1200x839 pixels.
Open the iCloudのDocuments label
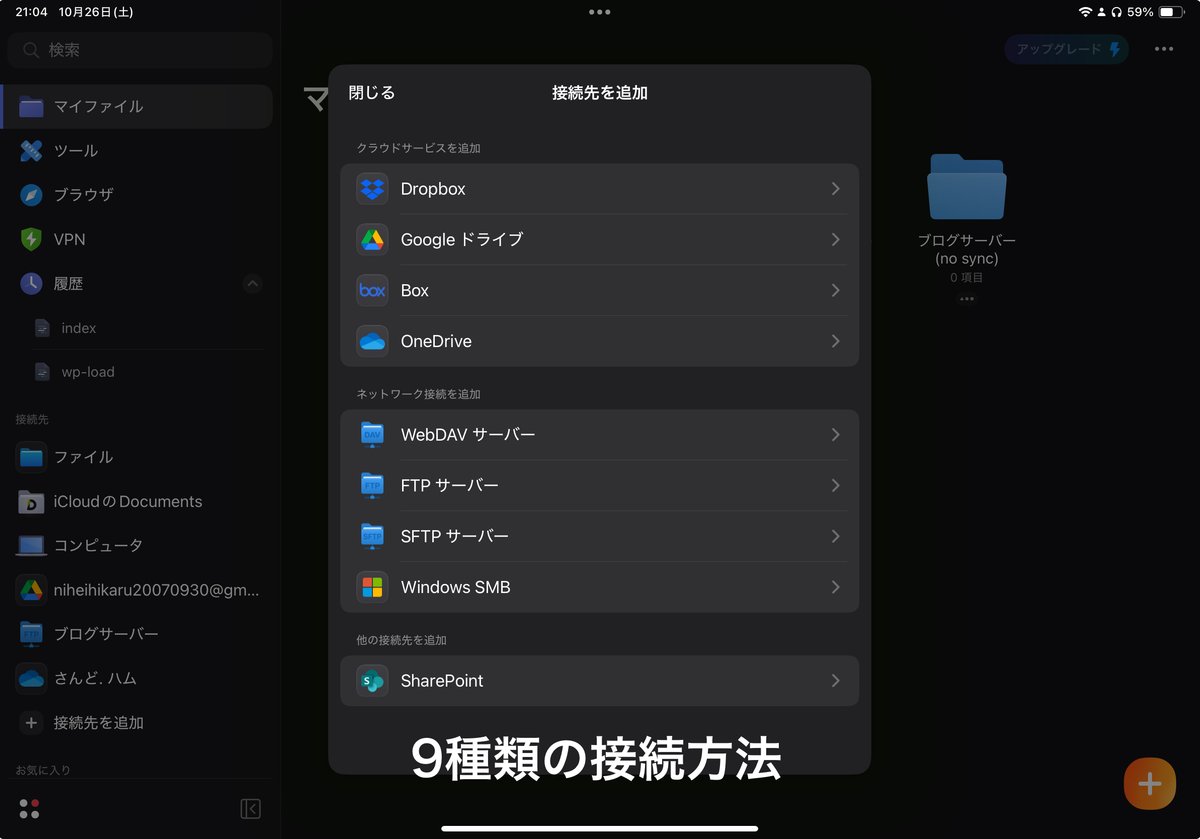128,502
